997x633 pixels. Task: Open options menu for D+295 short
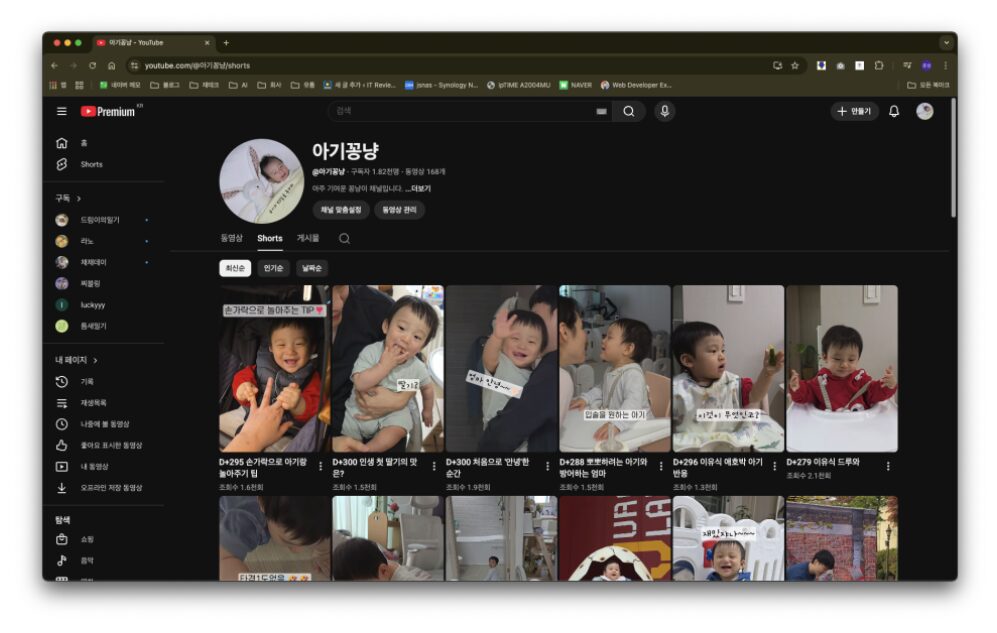[321, 466]
